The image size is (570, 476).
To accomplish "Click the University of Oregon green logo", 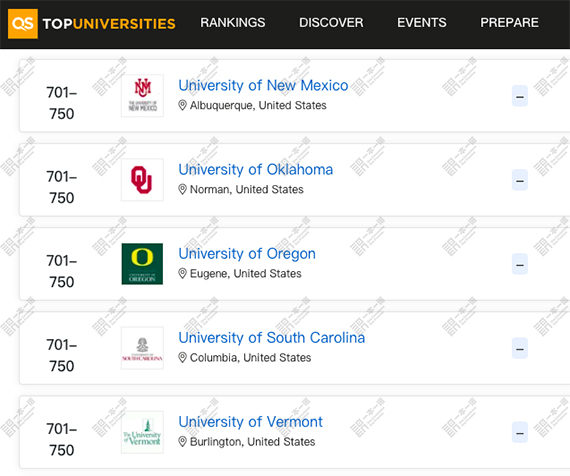I will pyautogui.click(x=142, y=264).
